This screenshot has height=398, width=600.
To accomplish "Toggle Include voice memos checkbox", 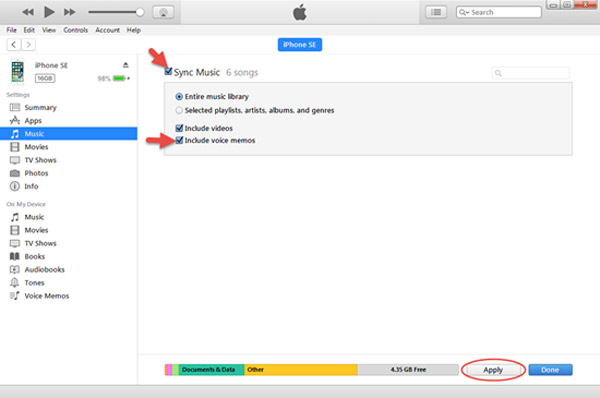I will coord(179,140).
